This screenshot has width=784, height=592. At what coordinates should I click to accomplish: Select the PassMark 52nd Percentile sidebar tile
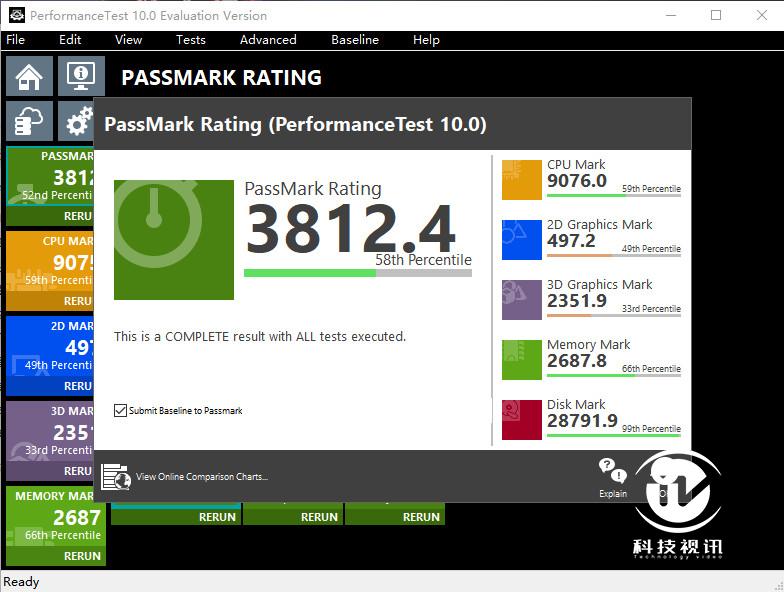click(x=50, y=176)
